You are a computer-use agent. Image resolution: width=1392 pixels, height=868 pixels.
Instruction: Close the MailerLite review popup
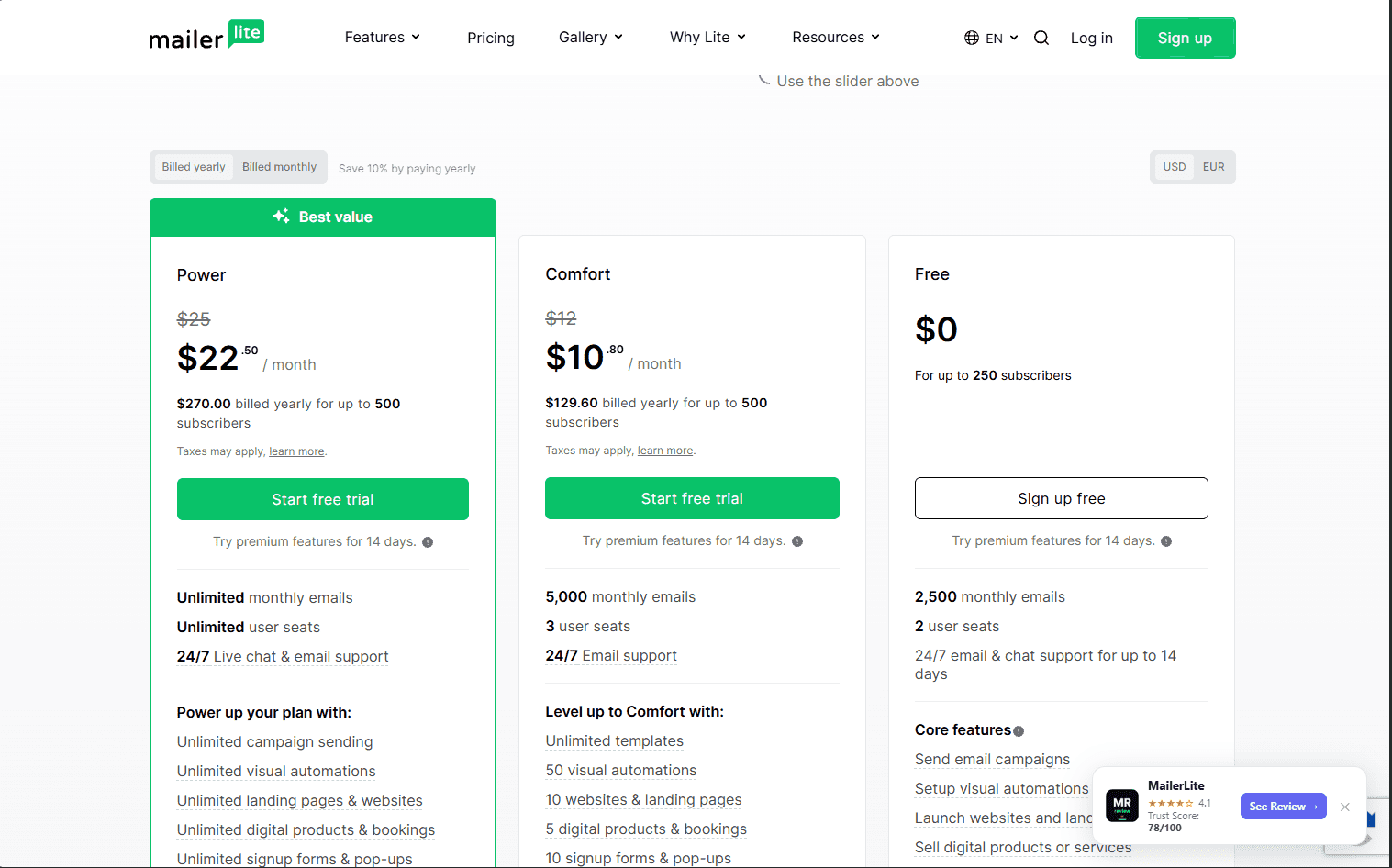coord(1345,807)
